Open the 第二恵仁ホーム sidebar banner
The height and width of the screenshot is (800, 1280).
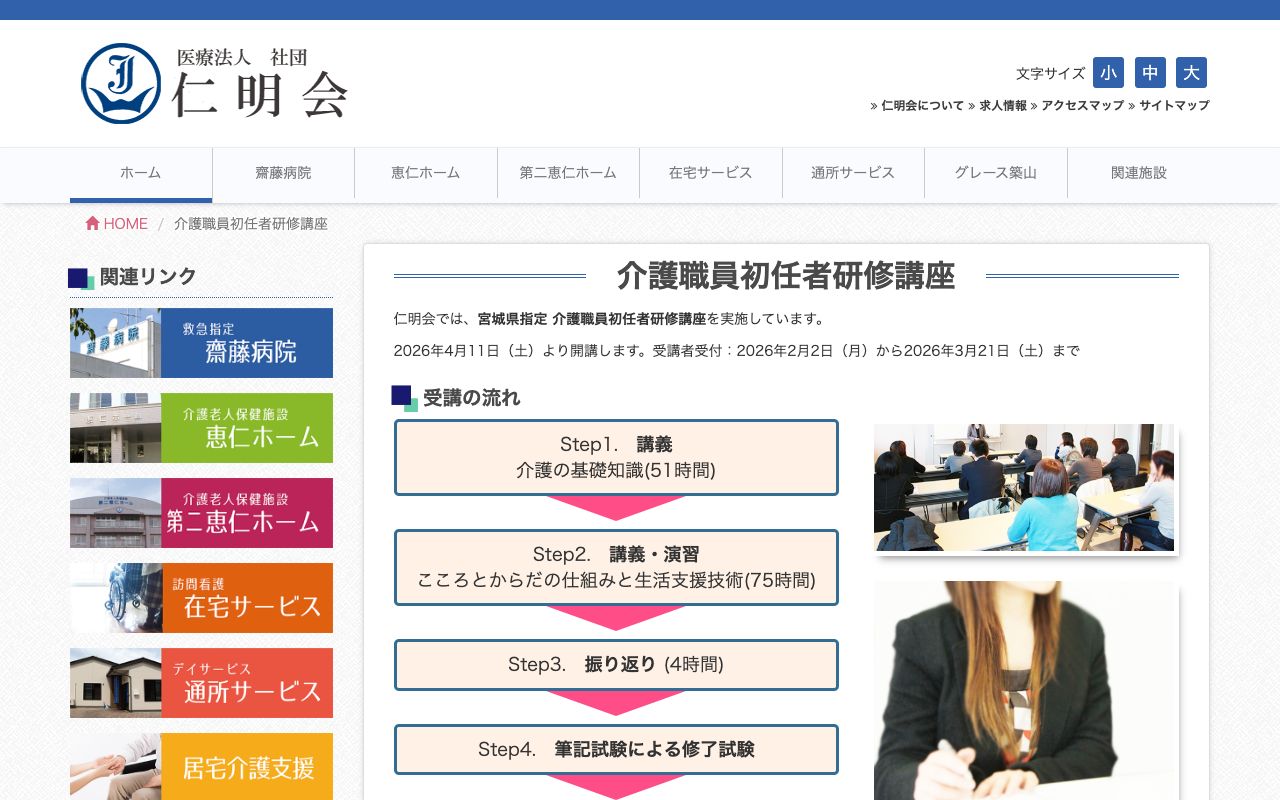(x=201, y=513)
